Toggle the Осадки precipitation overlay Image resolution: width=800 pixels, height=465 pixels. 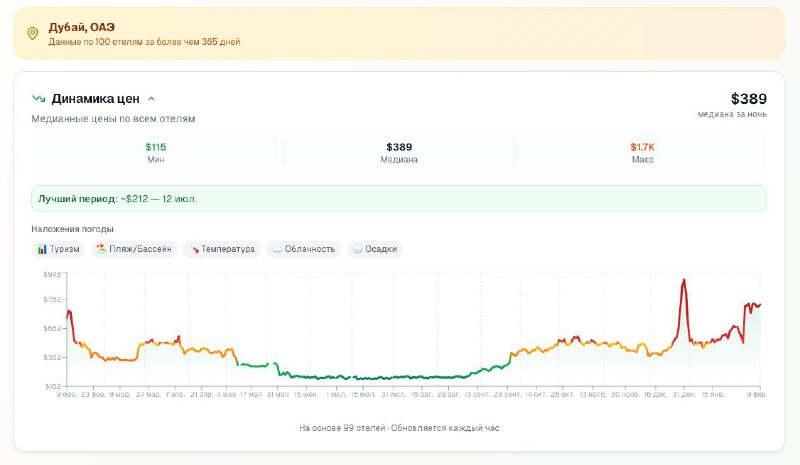point(375,249)
